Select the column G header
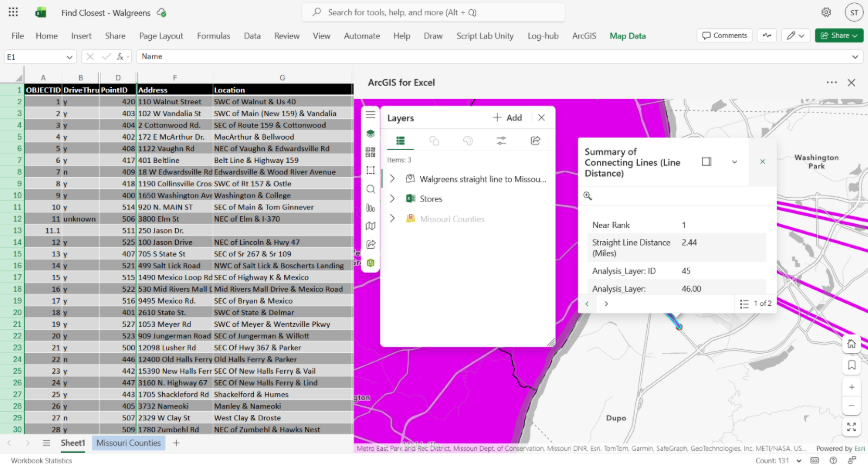The image size is (868, 465). (282, 78)
